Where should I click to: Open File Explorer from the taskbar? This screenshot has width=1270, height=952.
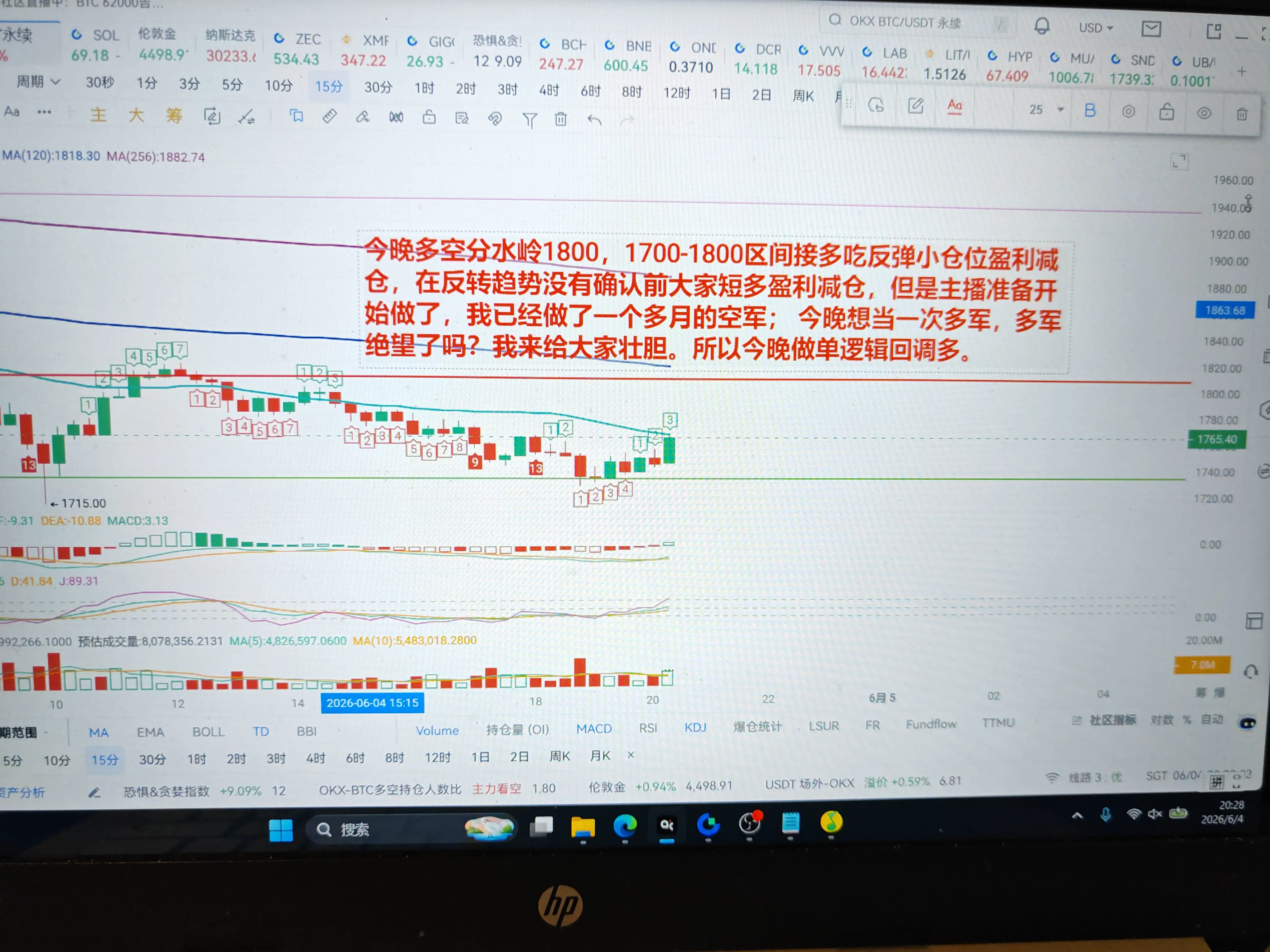[x=583, y=827]
